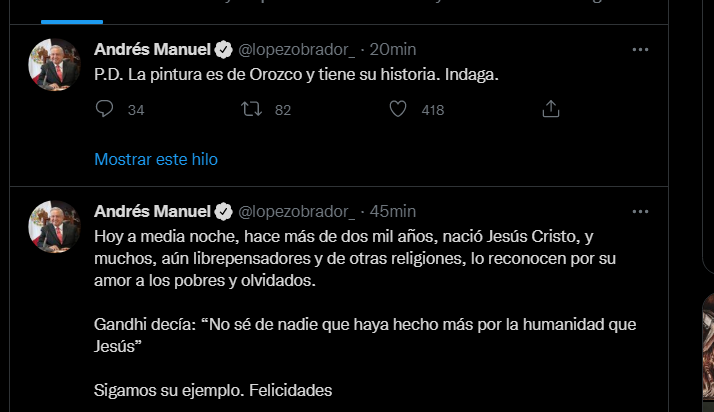Open profile picture on the 20min tweet
714x412 pixels.
tap(54, 66)
